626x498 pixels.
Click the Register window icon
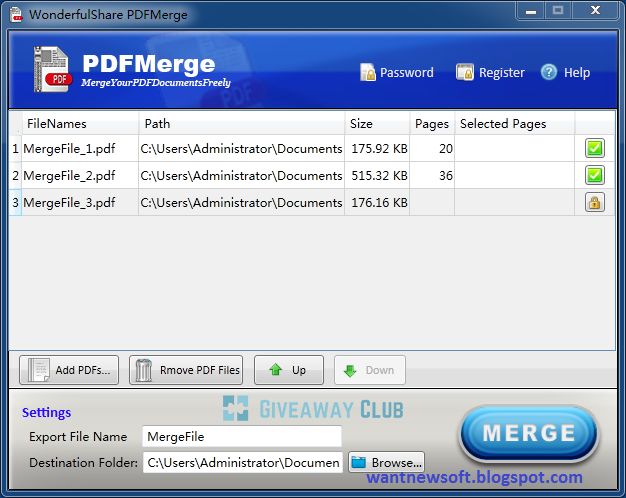(x=465, y=72)
